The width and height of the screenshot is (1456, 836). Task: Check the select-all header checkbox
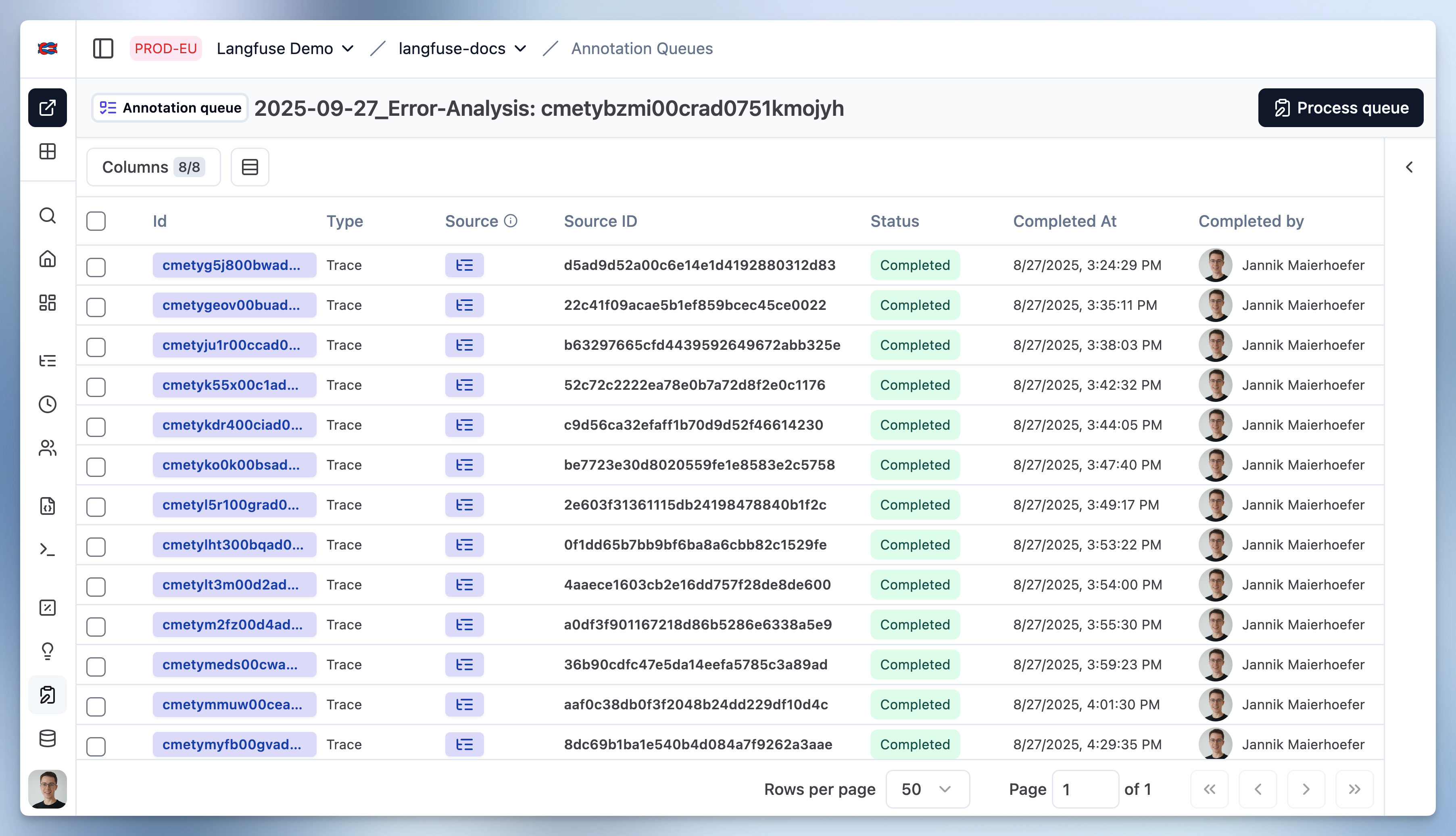point(96,221)
